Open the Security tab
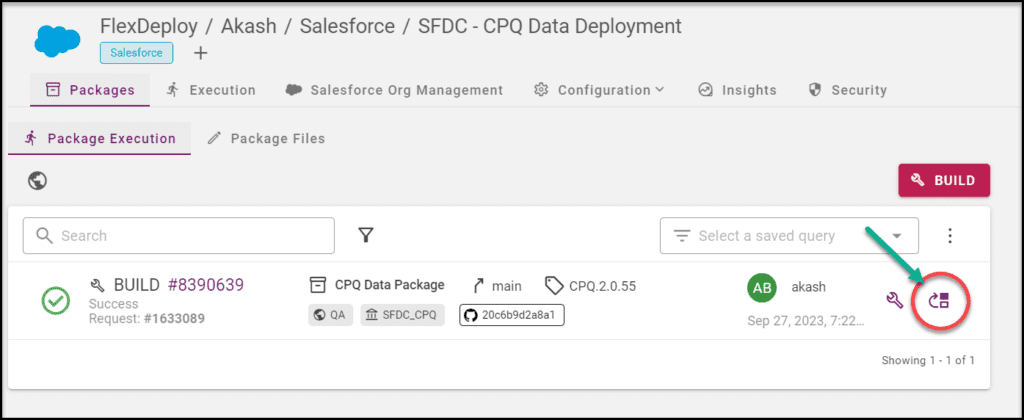 click(847, 90)
